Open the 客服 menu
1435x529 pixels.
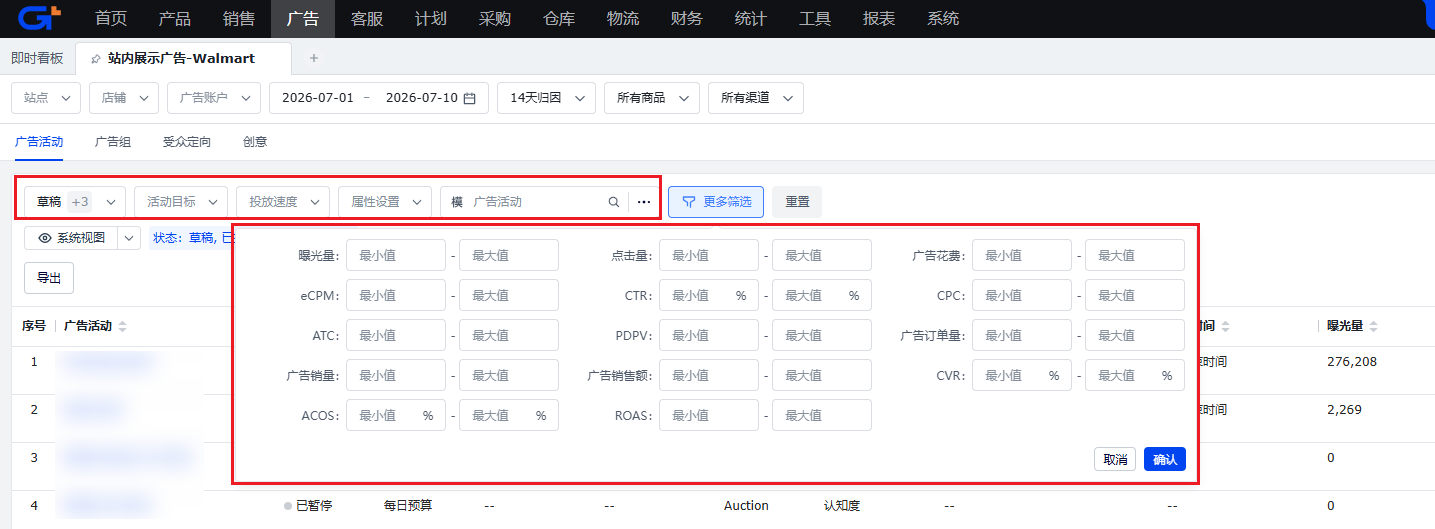pyautogui.click(x=367, y=18)
